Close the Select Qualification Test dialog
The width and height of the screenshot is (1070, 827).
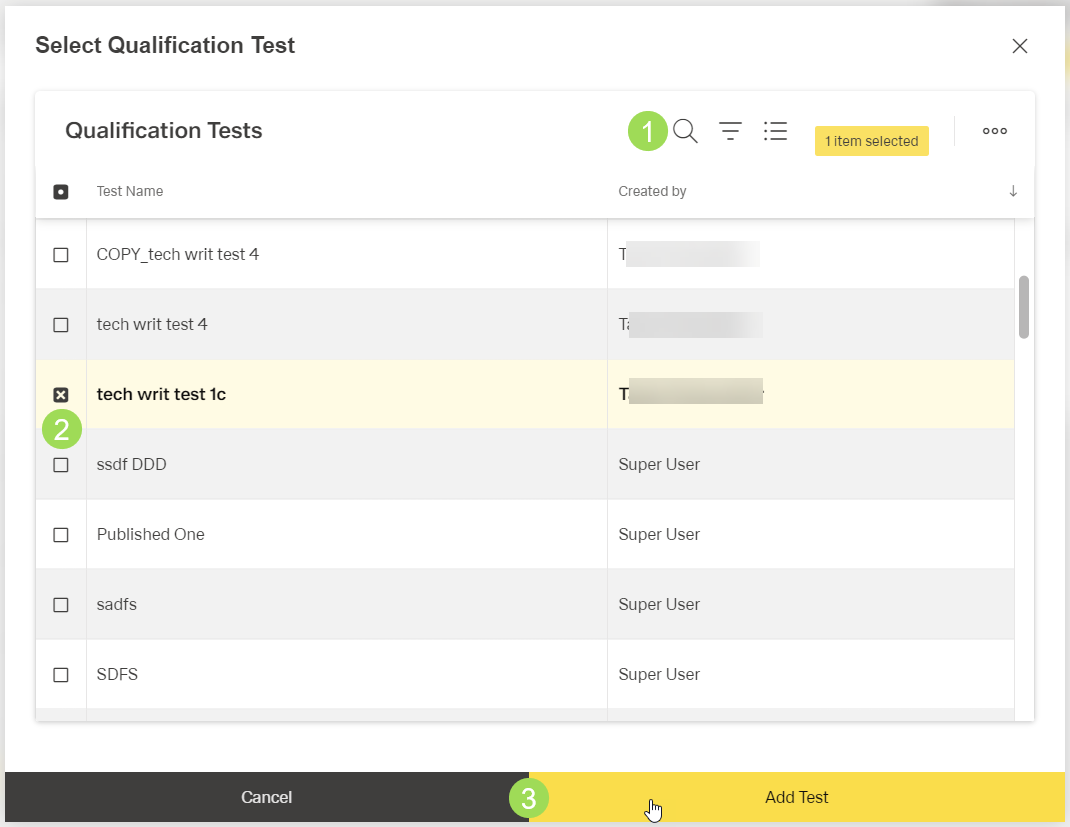click(1019, 46)
